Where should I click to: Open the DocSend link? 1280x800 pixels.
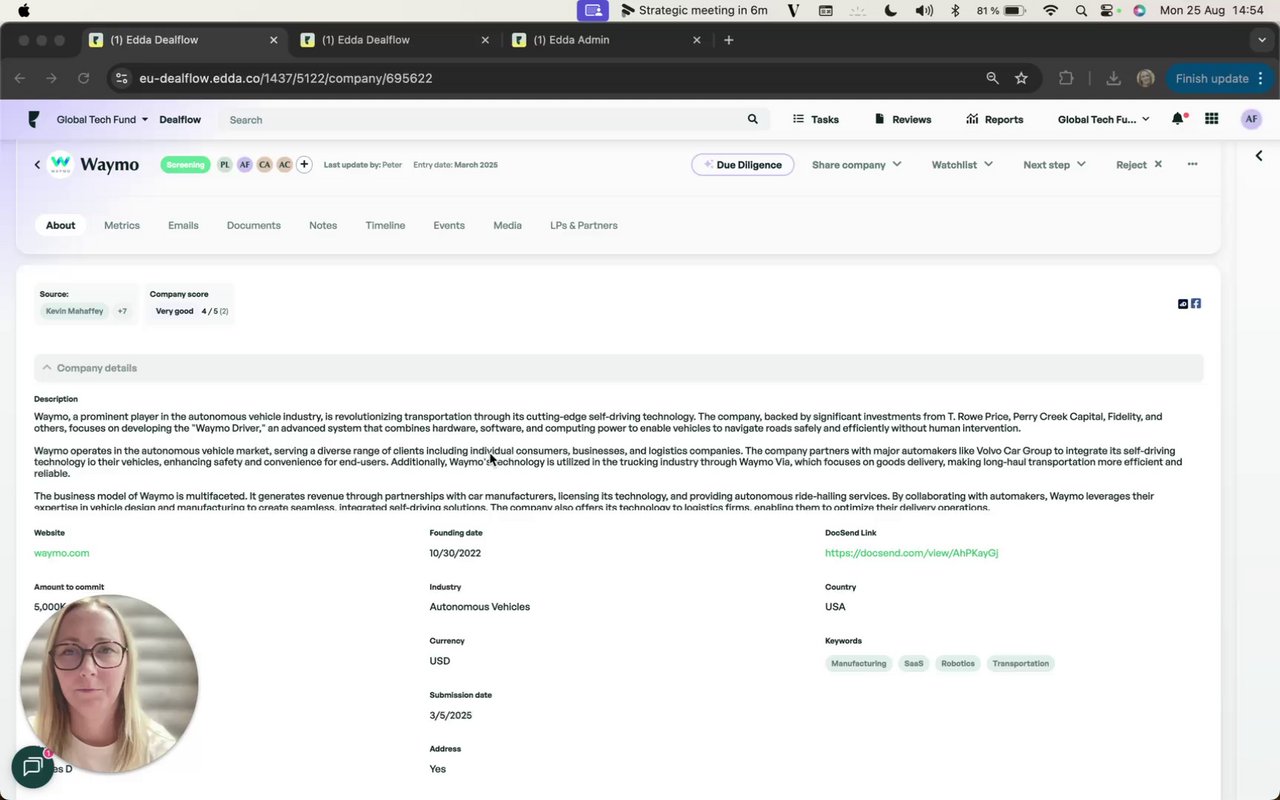[x=912, y=553]
